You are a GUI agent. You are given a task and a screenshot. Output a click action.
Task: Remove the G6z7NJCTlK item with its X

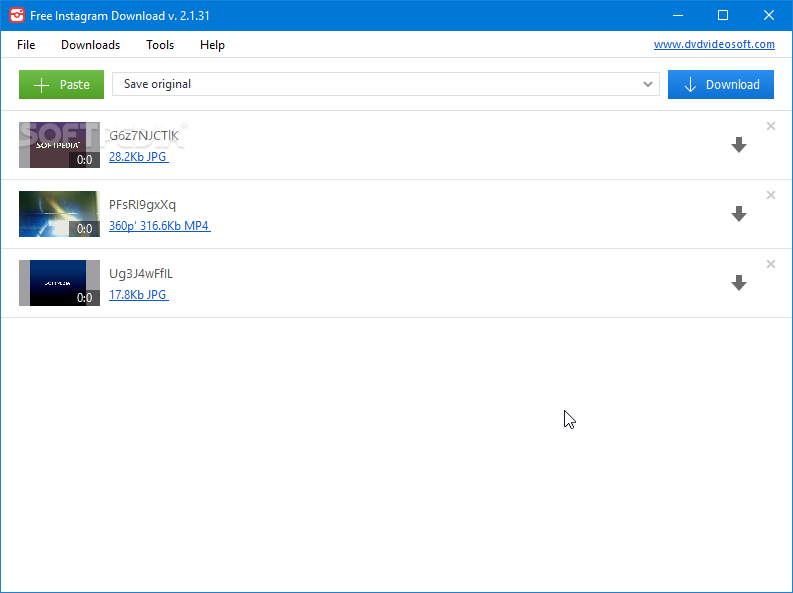pyautogui.click(x=771, y=126)
